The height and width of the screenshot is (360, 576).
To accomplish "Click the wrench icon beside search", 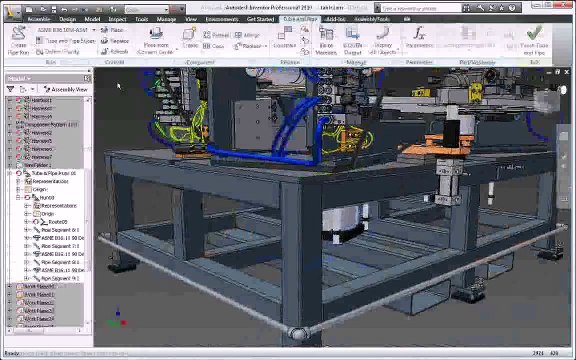I will pos(480,8).
